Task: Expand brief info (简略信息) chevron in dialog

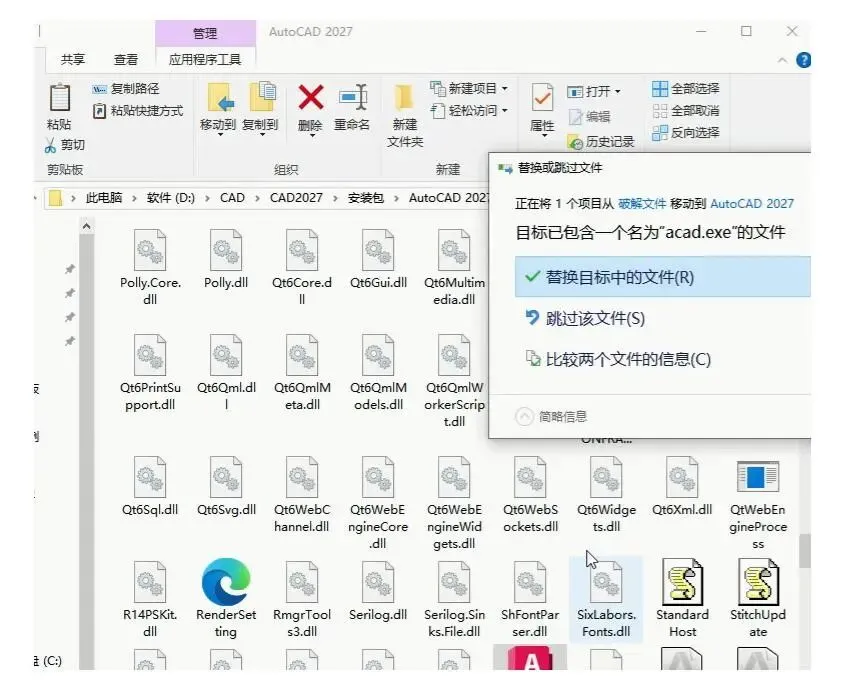Action: [x=524, y=416]
